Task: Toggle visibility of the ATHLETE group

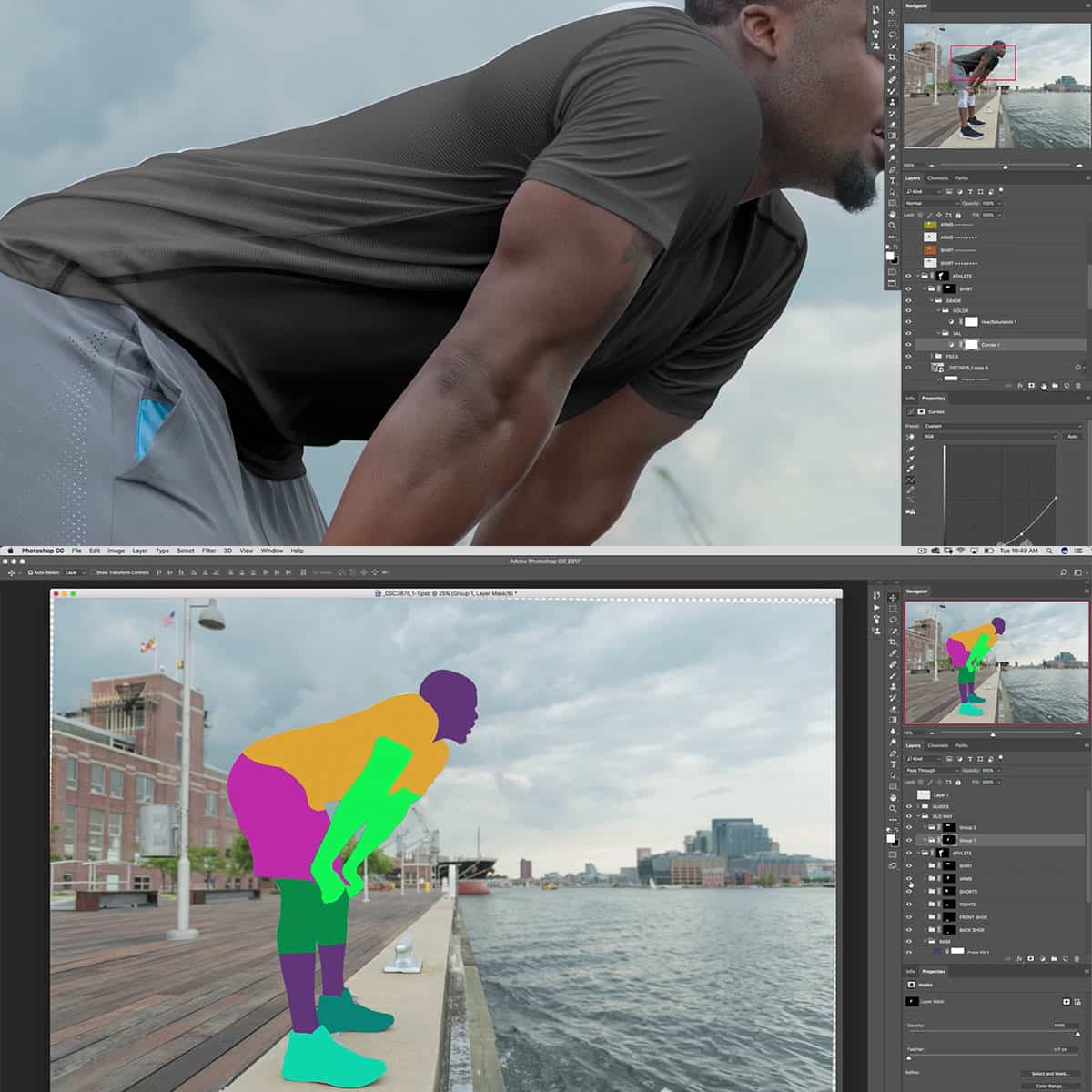Action: [x=908, y=853]
